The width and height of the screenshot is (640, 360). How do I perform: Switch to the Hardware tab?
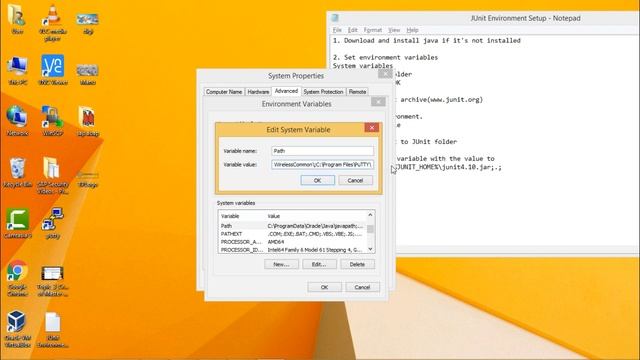tap(258, 92)
